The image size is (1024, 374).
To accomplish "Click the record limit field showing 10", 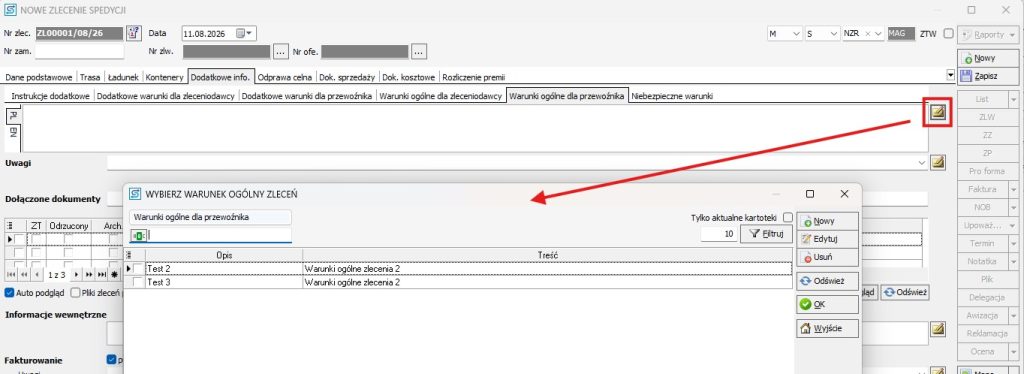I will [718, 234].
